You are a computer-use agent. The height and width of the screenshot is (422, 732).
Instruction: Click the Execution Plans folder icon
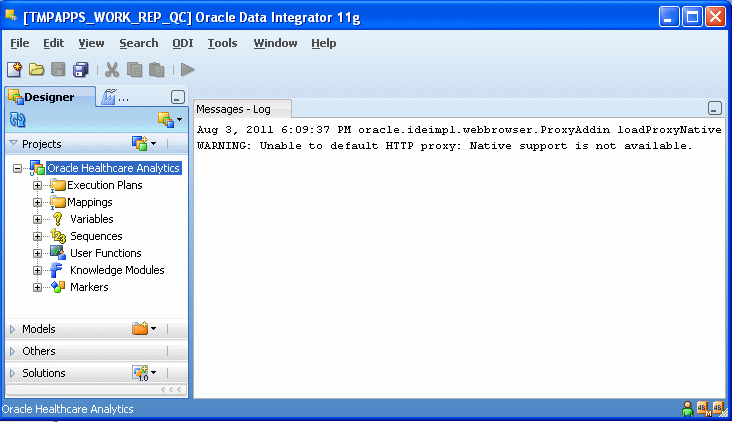(58, 185)
